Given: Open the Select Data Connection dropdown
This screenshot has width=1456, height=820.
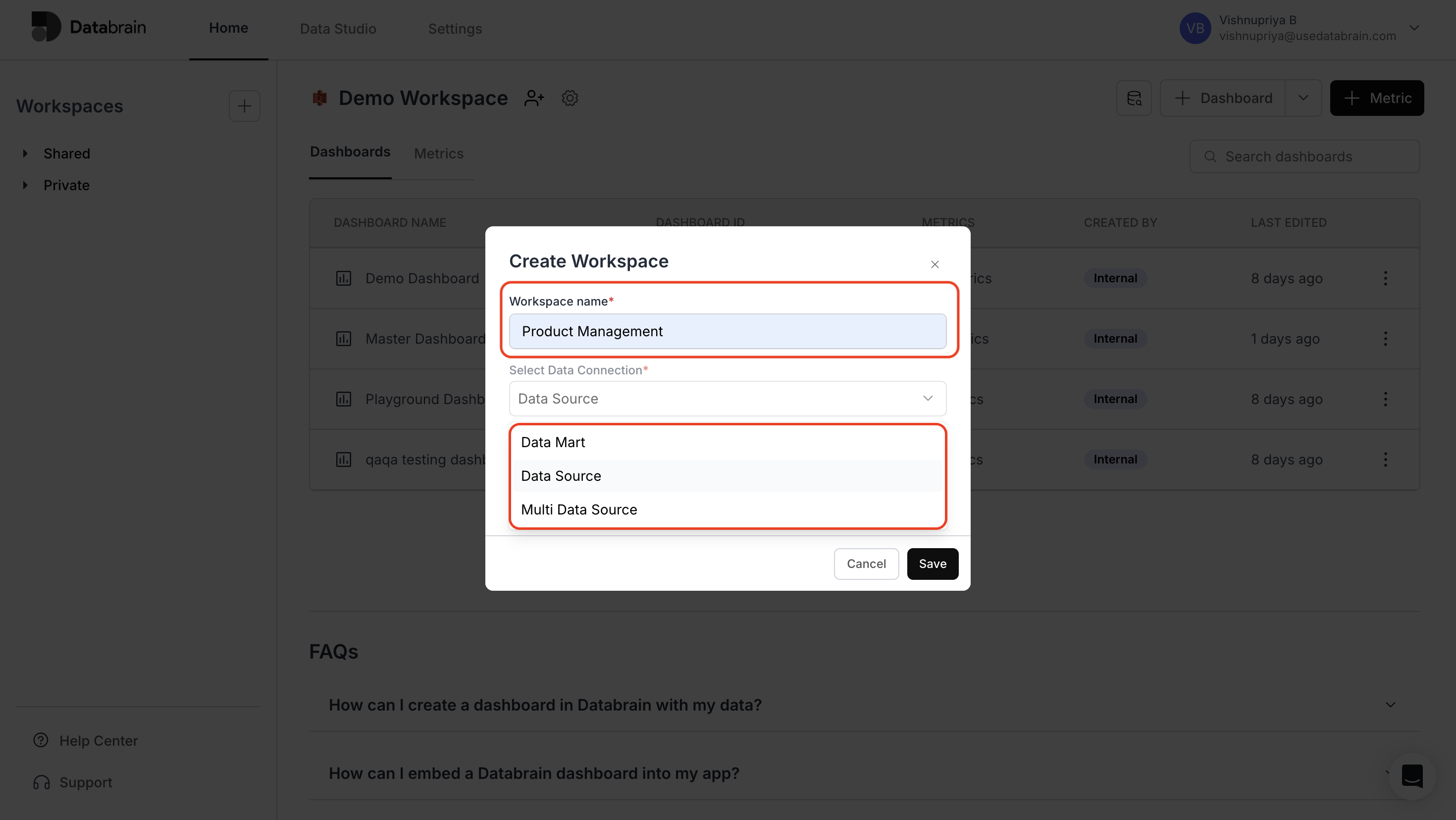Looking at the screenshot, I should (727, 399).
